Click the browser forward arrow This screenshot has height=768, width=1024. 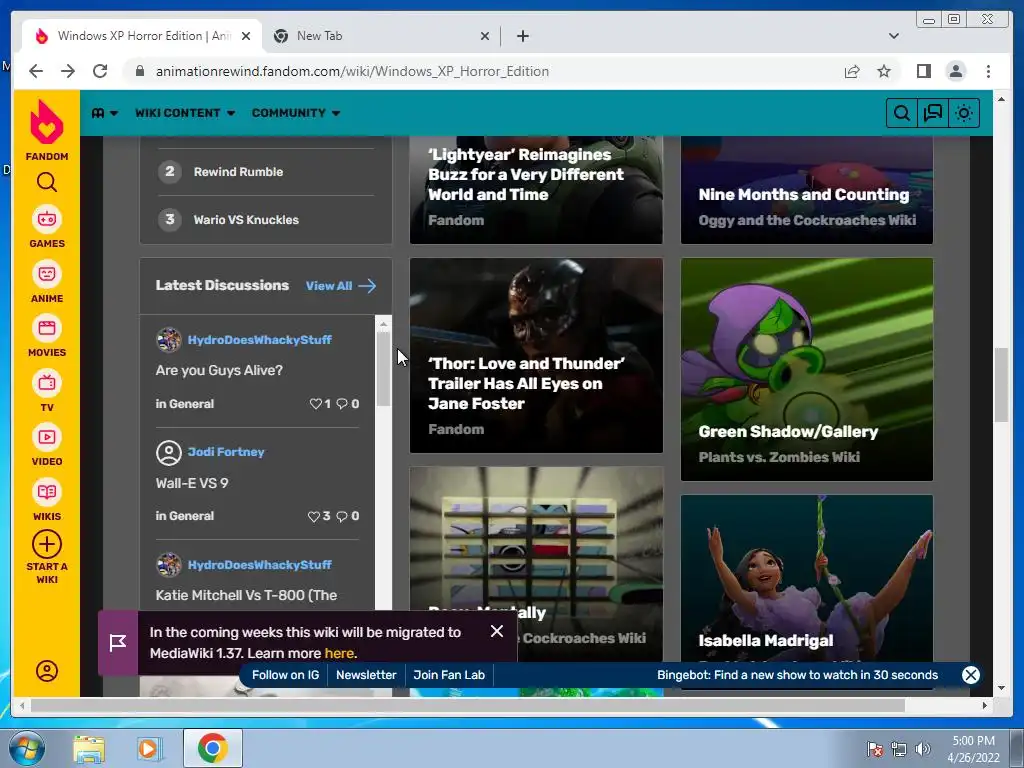(68, 71)
